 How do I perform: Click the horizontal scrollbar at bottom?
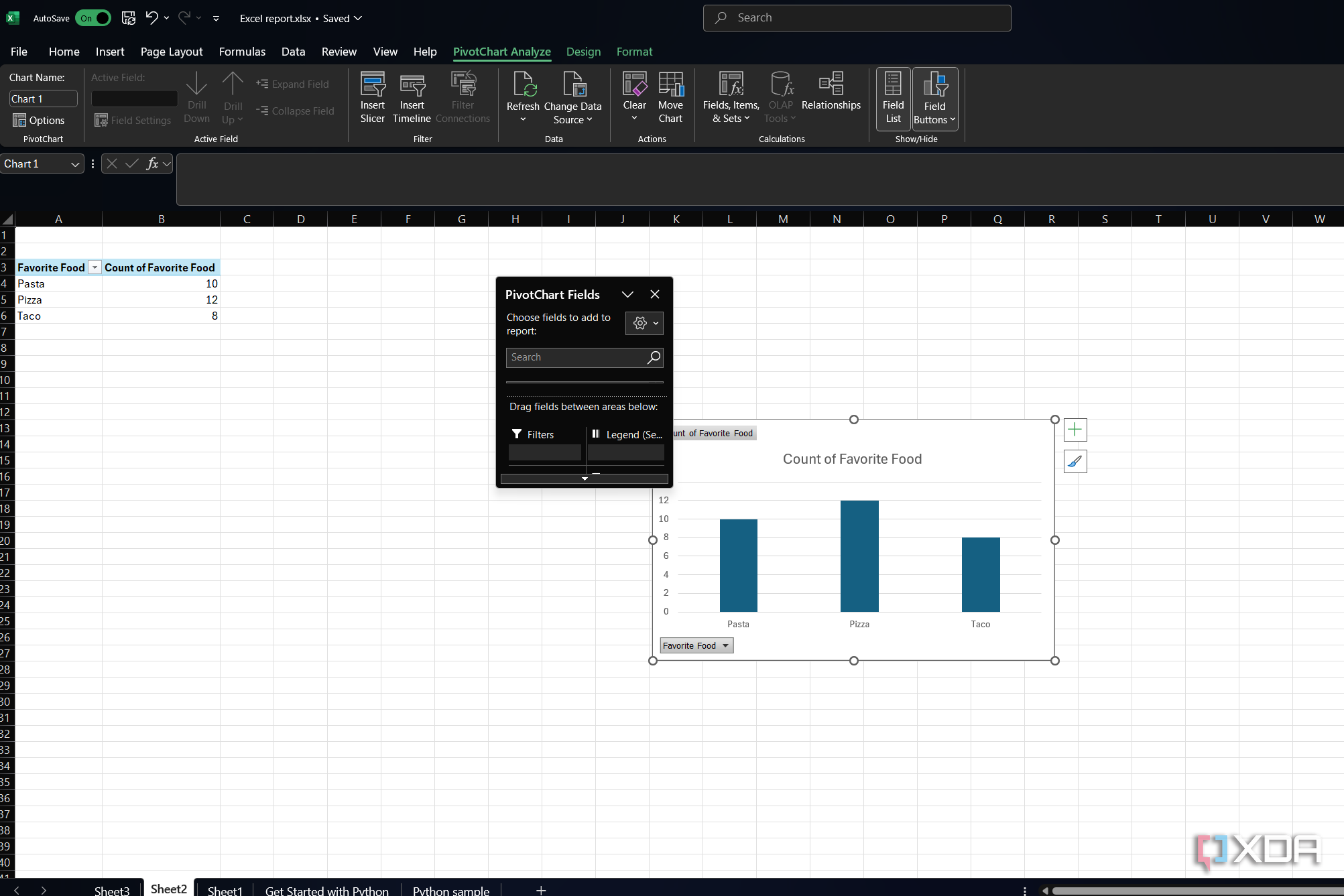(x=1197, y=891)
